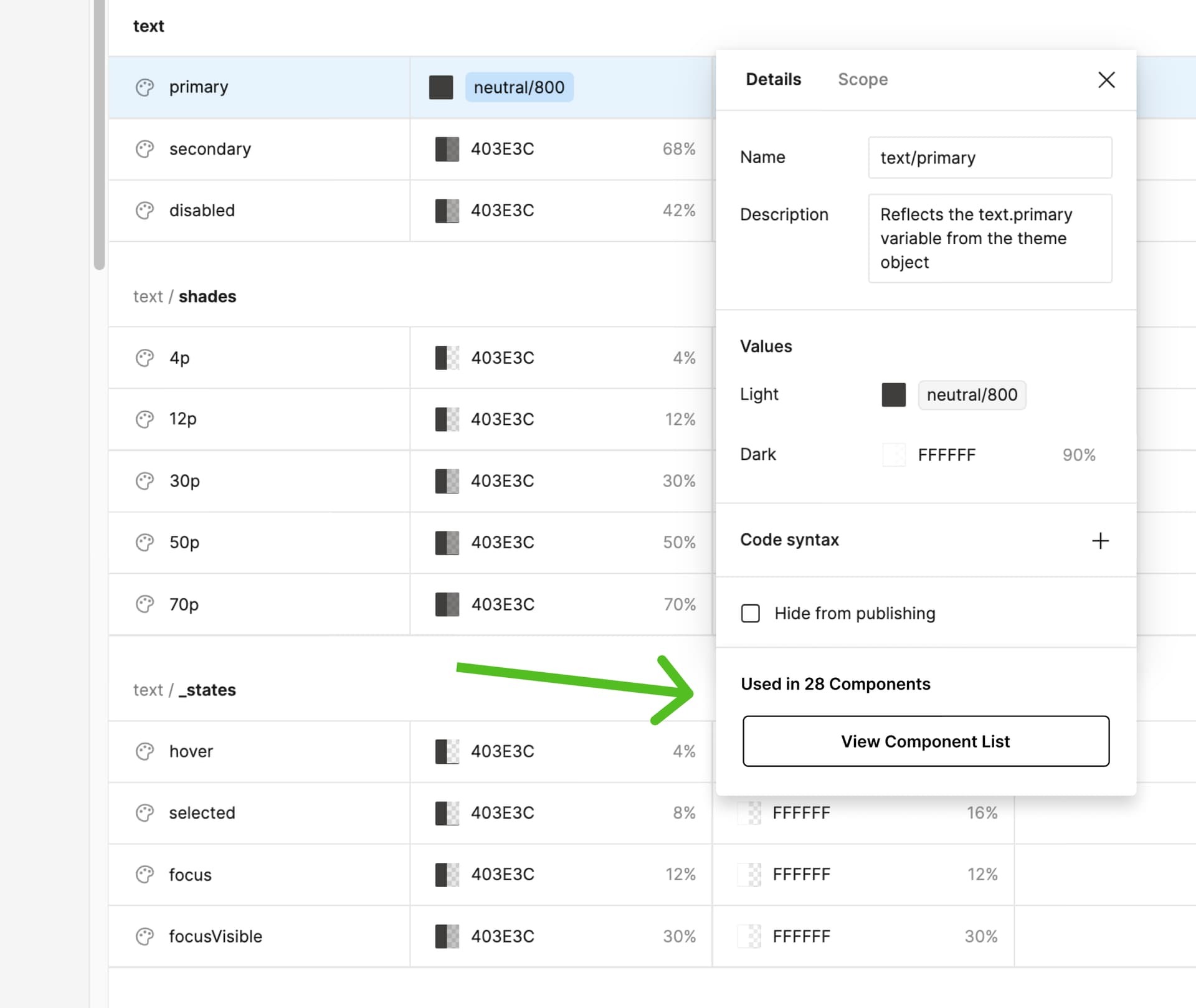The width and height of the screenshot is (1196, 1008).
Task: Open the focusVisible row 403E3C swatch
Action: point(447,936)
